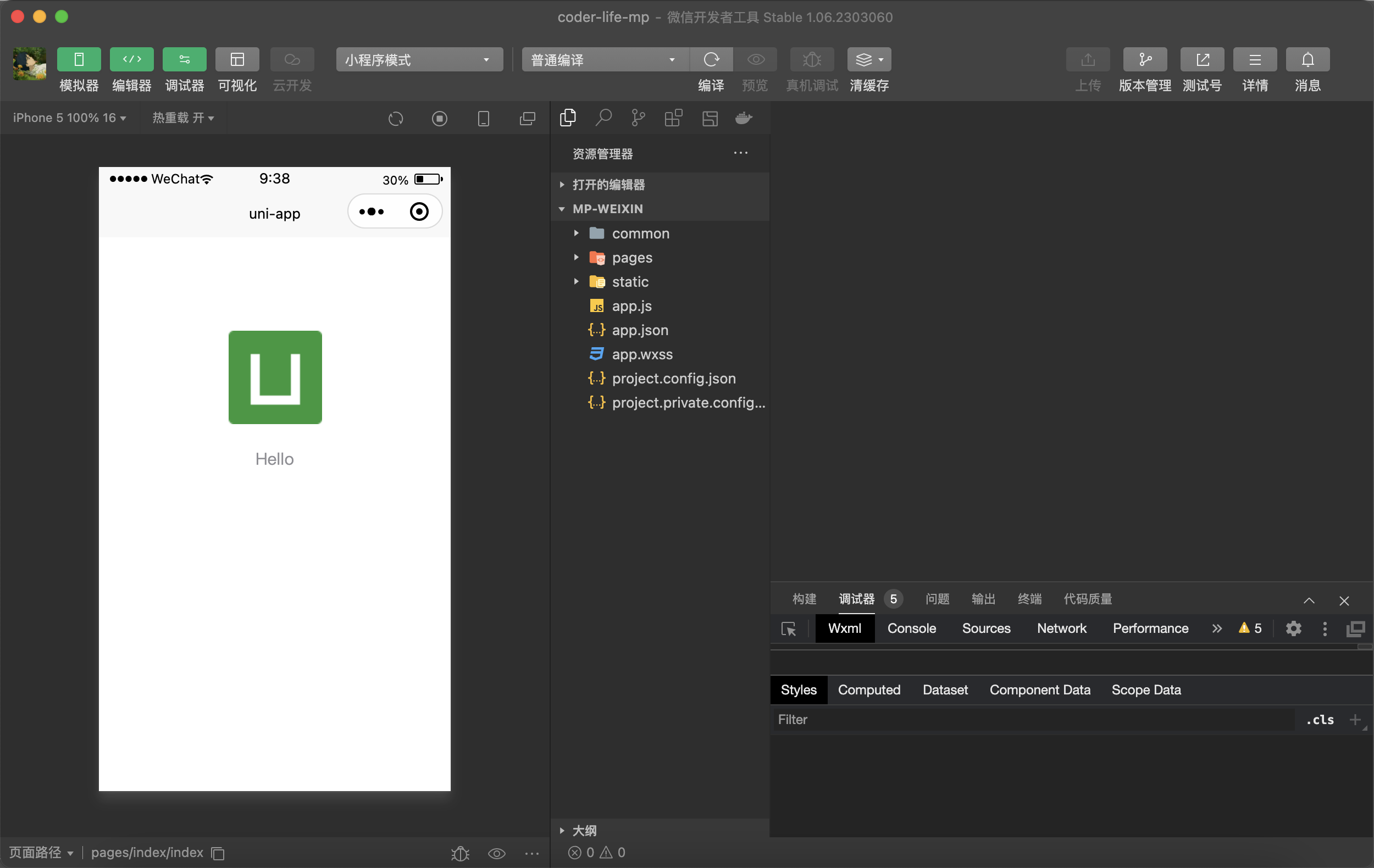Open the project.private.config file
Image resolution: width=1374 pixels, height=868 pixels.
[660, 403]
